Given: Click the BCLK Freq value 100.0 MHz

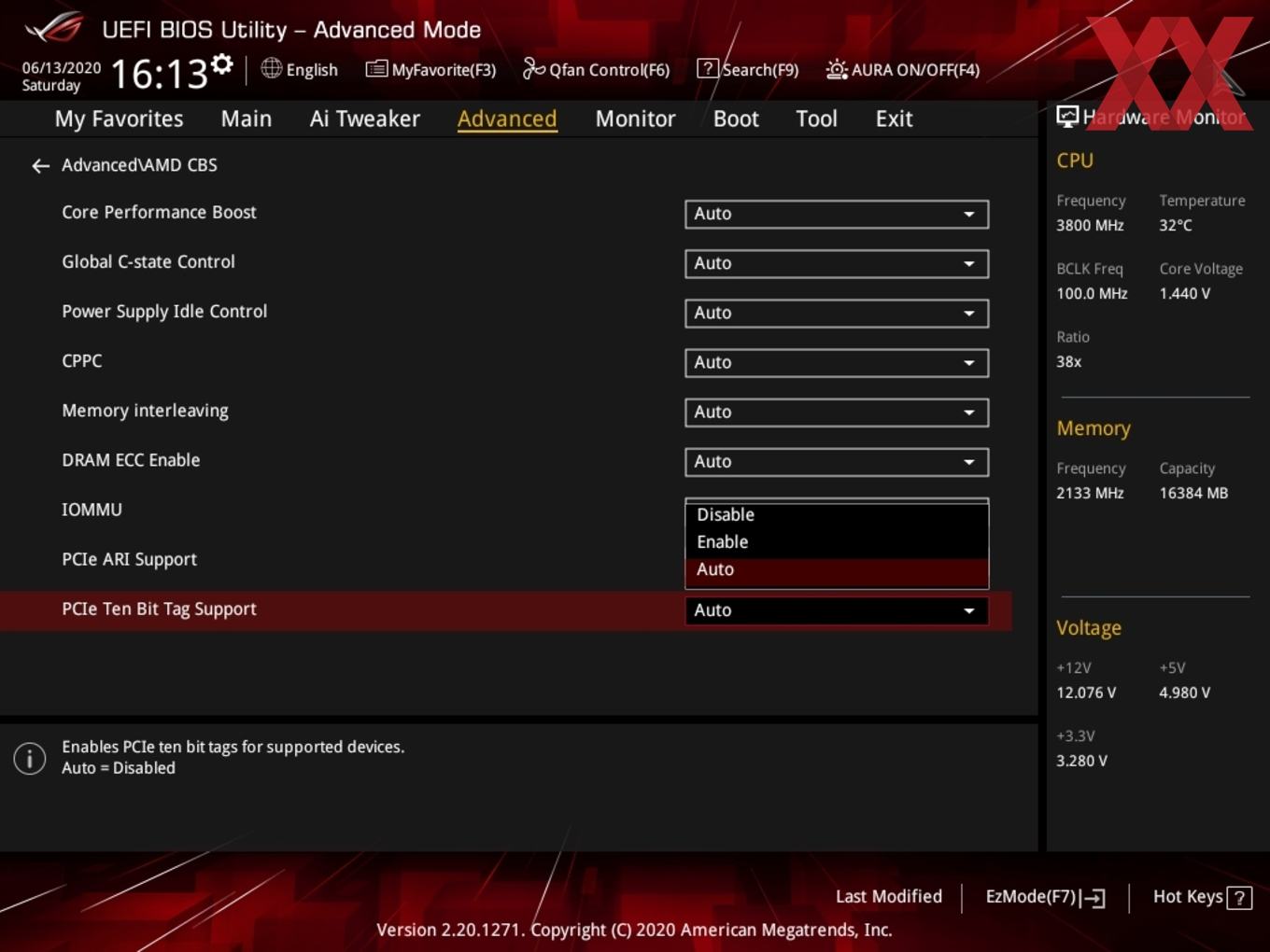Looking at the screenshot, I should click(x=1092, y=293).
